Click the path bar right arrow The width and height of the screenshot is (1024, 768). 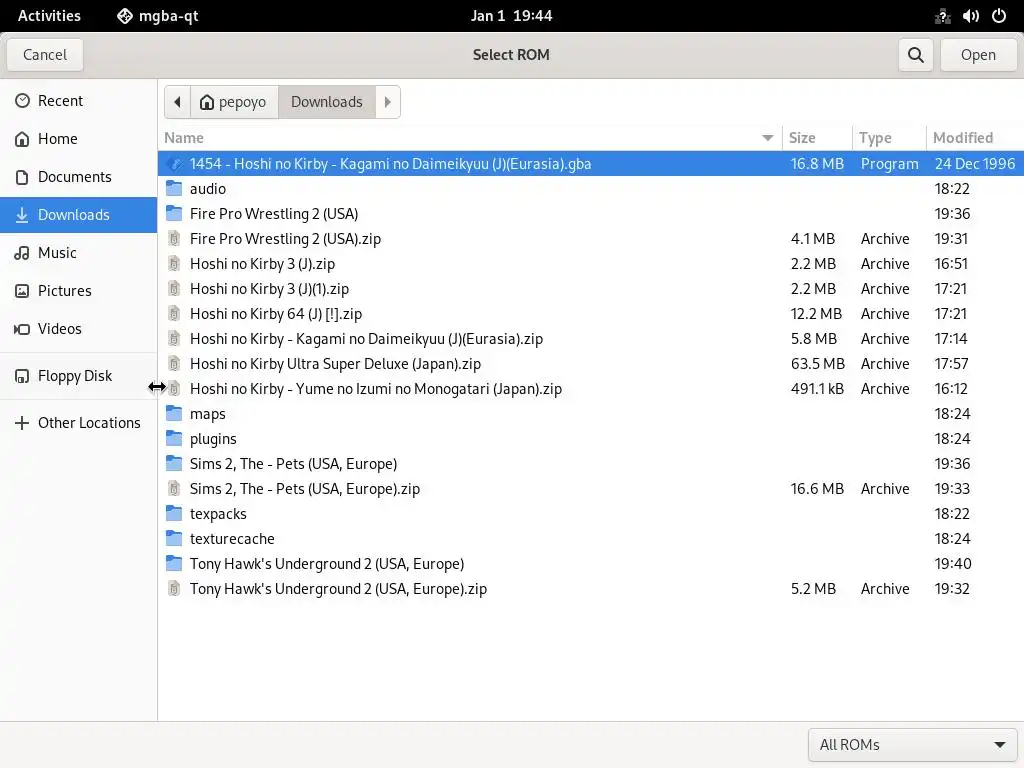pyautogui.click(x=388, y=102)
